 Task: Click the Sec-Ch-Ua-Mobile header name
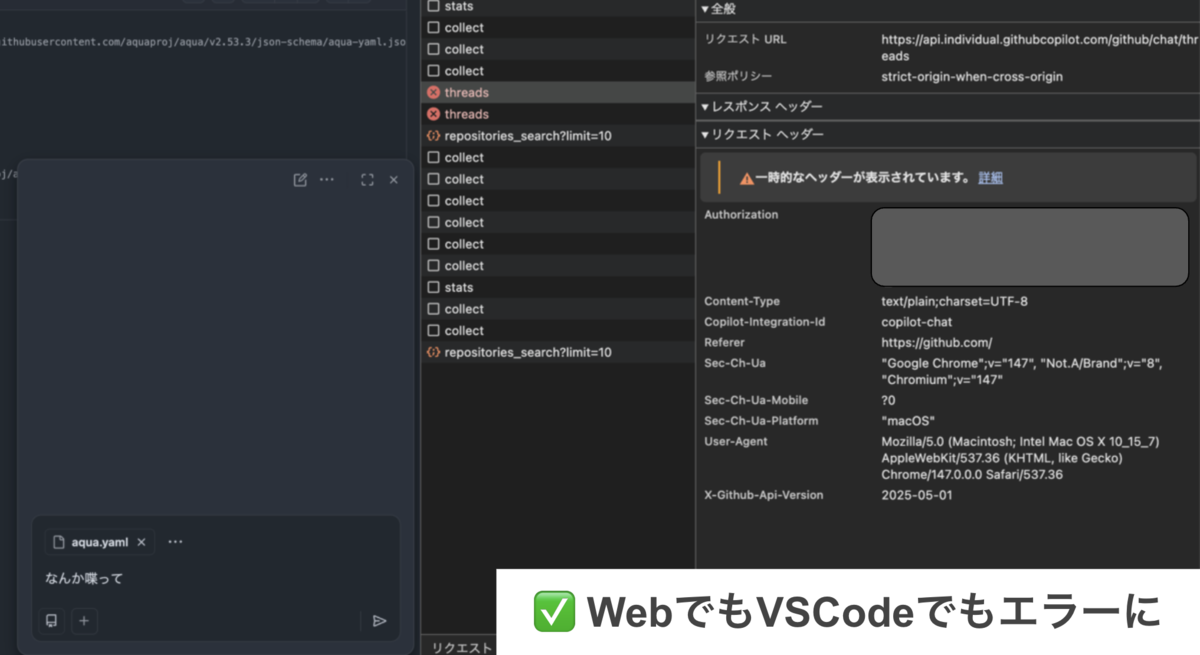[756, 400]
